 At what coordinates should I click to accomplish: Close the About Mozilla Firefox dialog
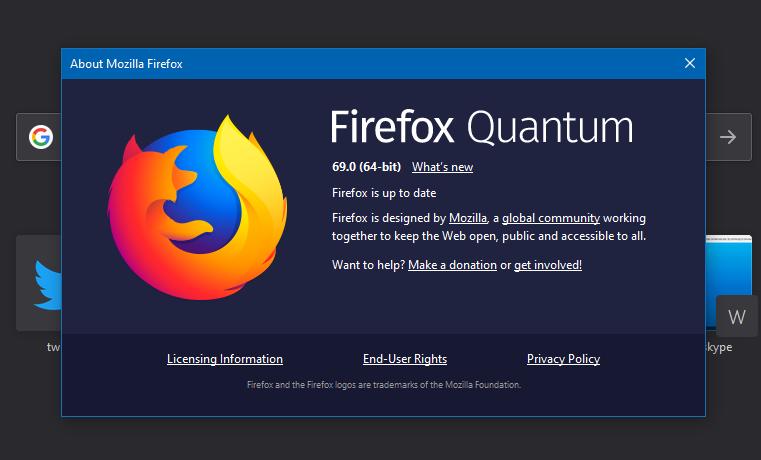[x=690, y=63]
